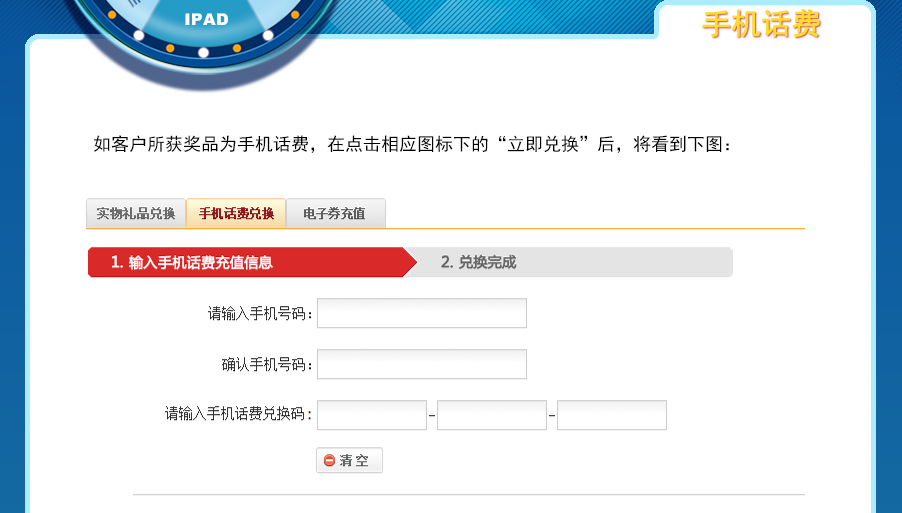Focus the 请输入手机号码 input field
This screenshot has width=902, height=513.
click(421, 313)
